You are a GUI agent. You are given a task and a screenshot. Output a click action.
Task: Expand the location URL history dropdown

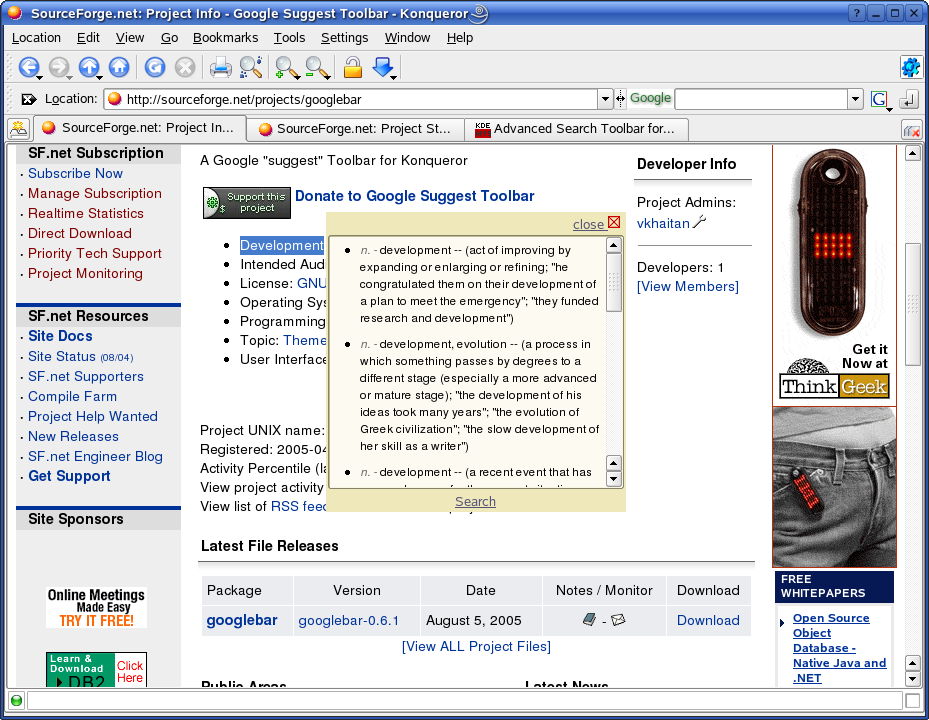click(x=604, y=99)
